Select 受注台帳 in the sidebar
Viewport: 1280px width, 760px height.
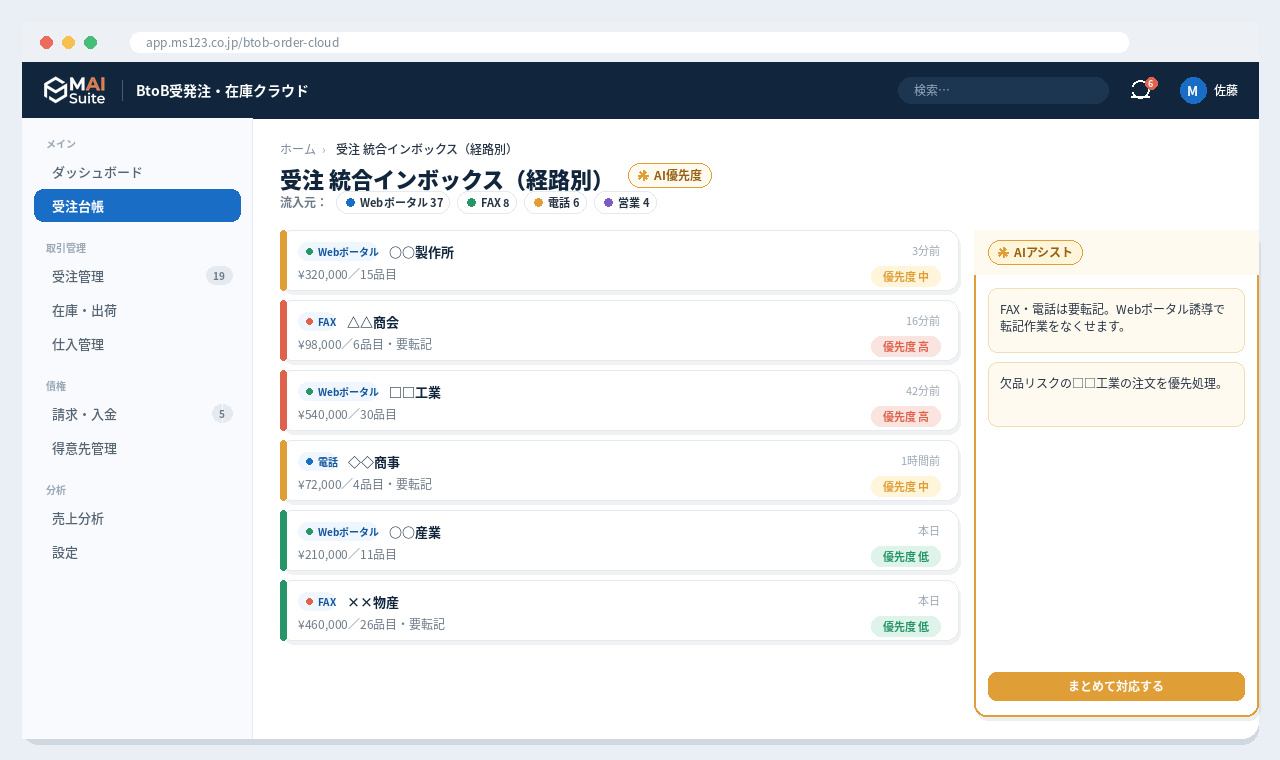click(x=137, y=206)
